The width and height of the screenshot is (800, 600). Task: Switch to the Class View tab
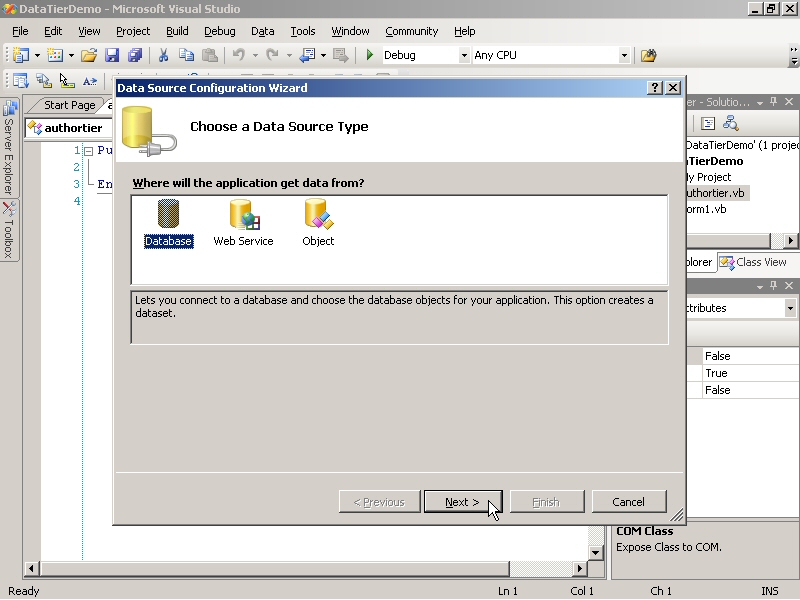tap(754, 262)
